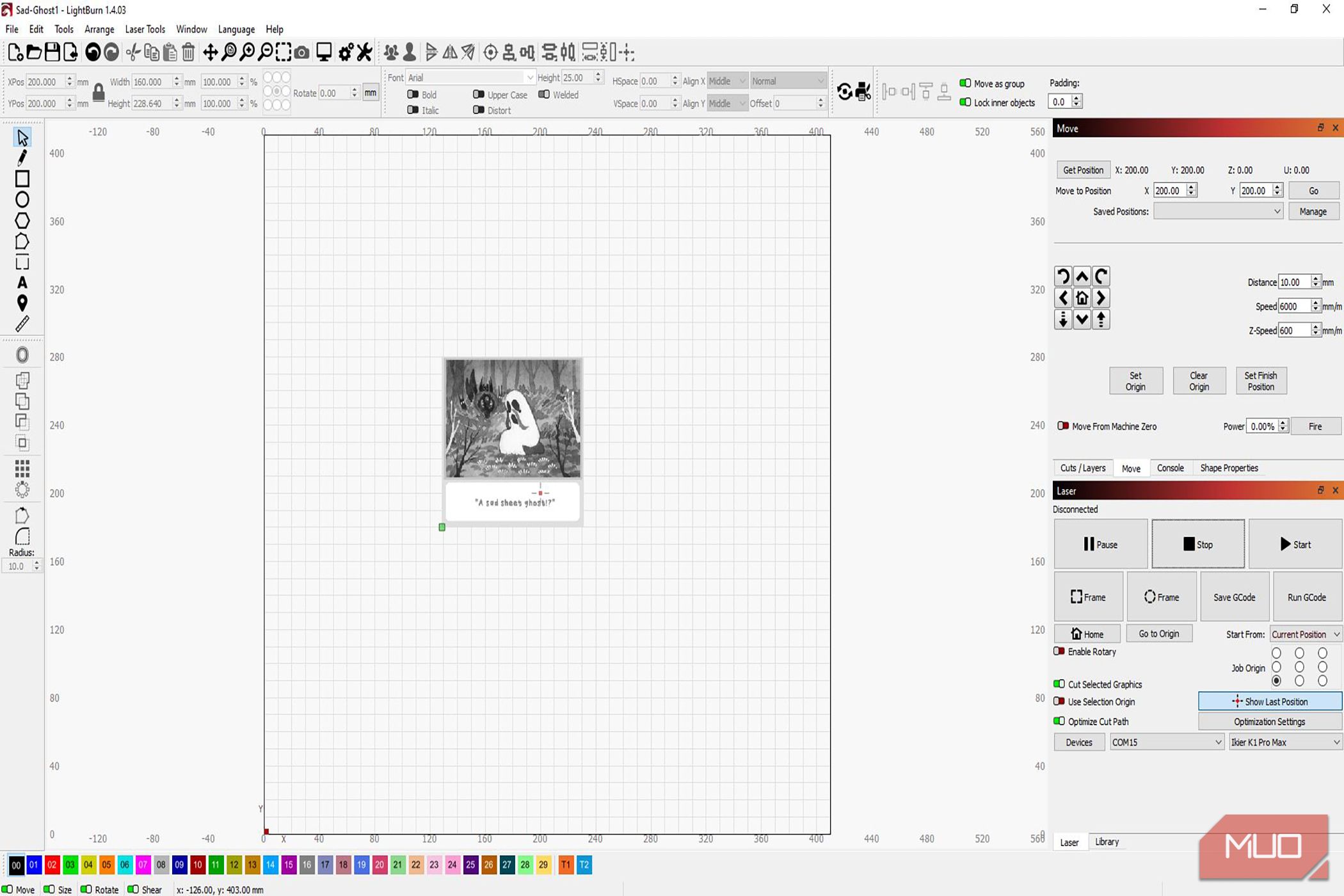
Task: Click the Grid Array tool icon
Action: pos(22,469)
